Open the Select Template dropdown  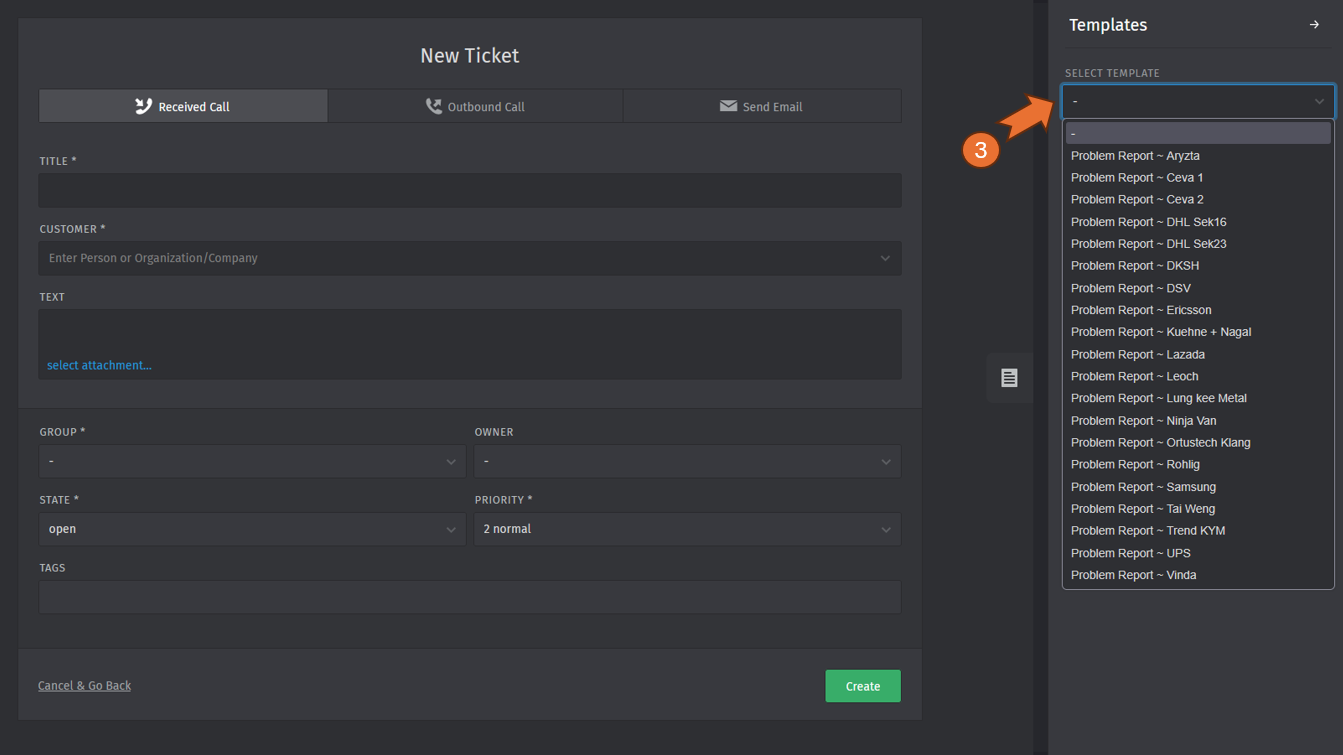1197,101
